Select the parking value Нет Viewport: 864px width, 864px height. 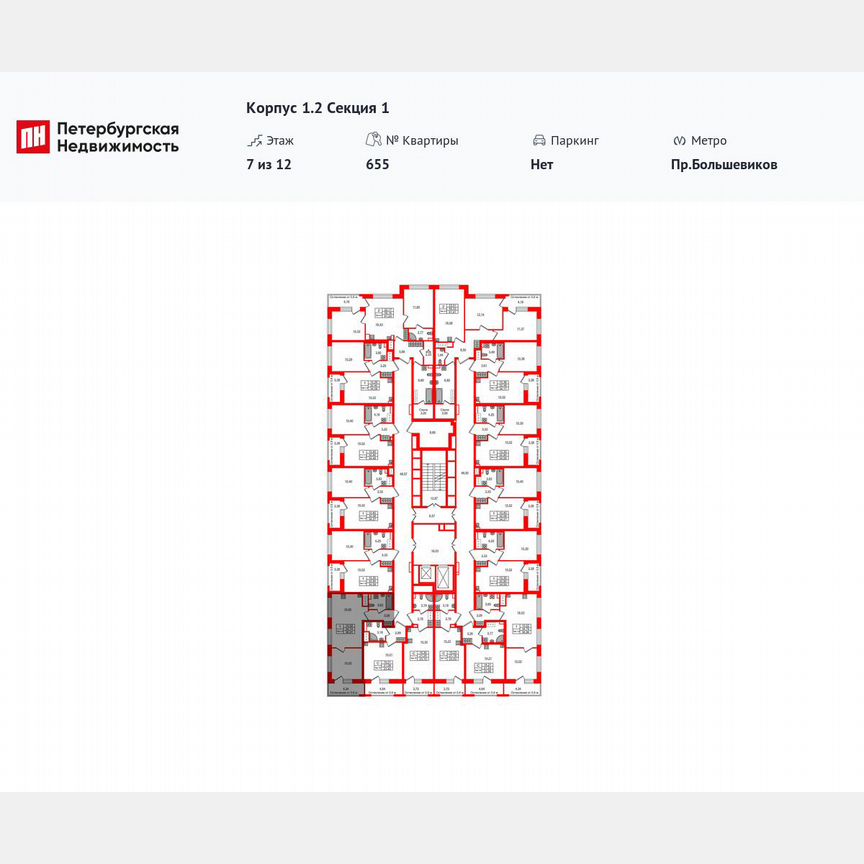(x=542, y=164)
